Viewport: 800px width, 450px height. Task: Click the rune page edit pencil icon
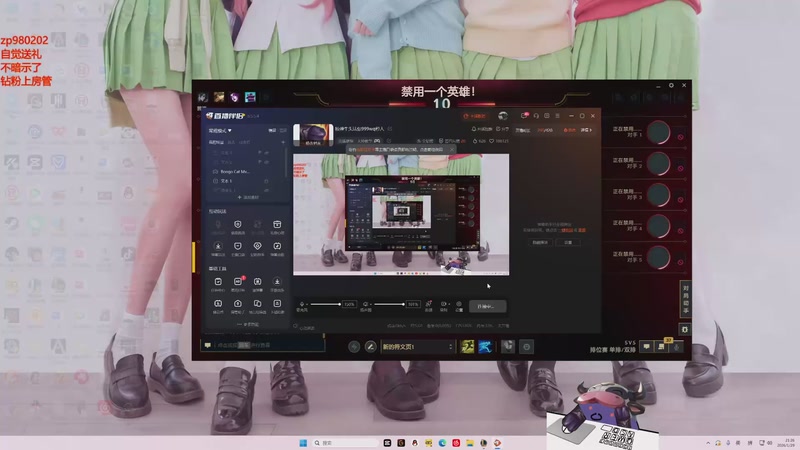point(370,347)
